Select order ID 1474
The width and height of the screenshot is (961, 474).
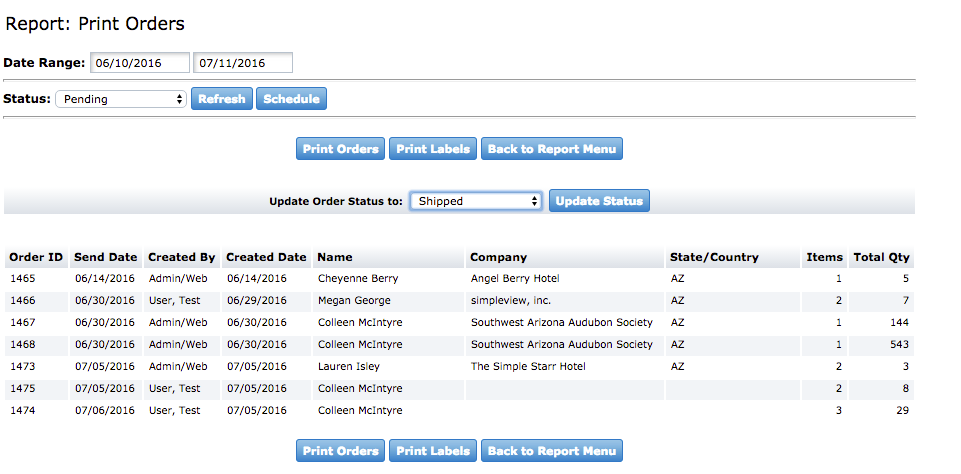pyautogui.click(x=23, y=411)
